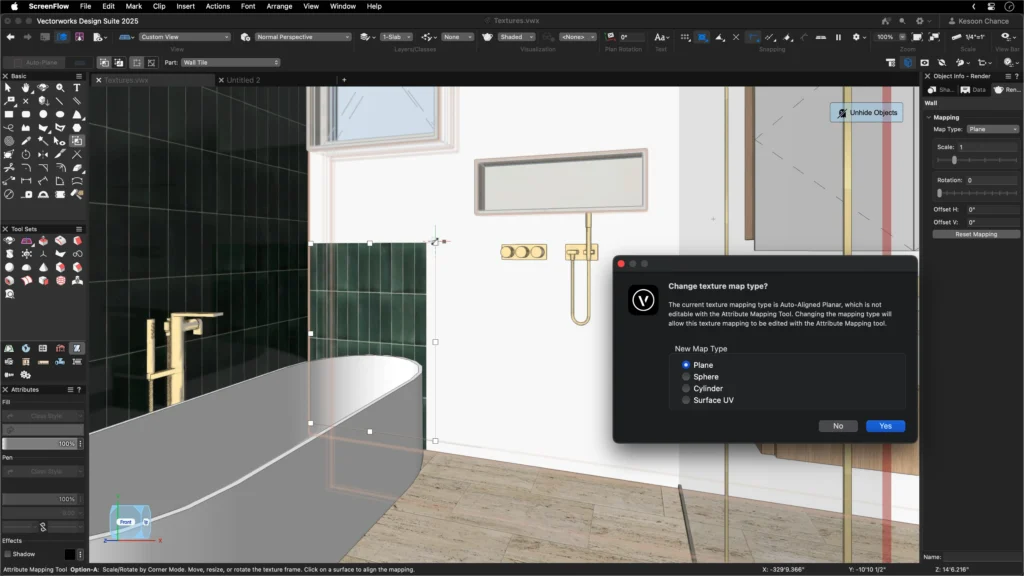
Task: Open the Arrange menu
Action: click(x=279, y=6)
